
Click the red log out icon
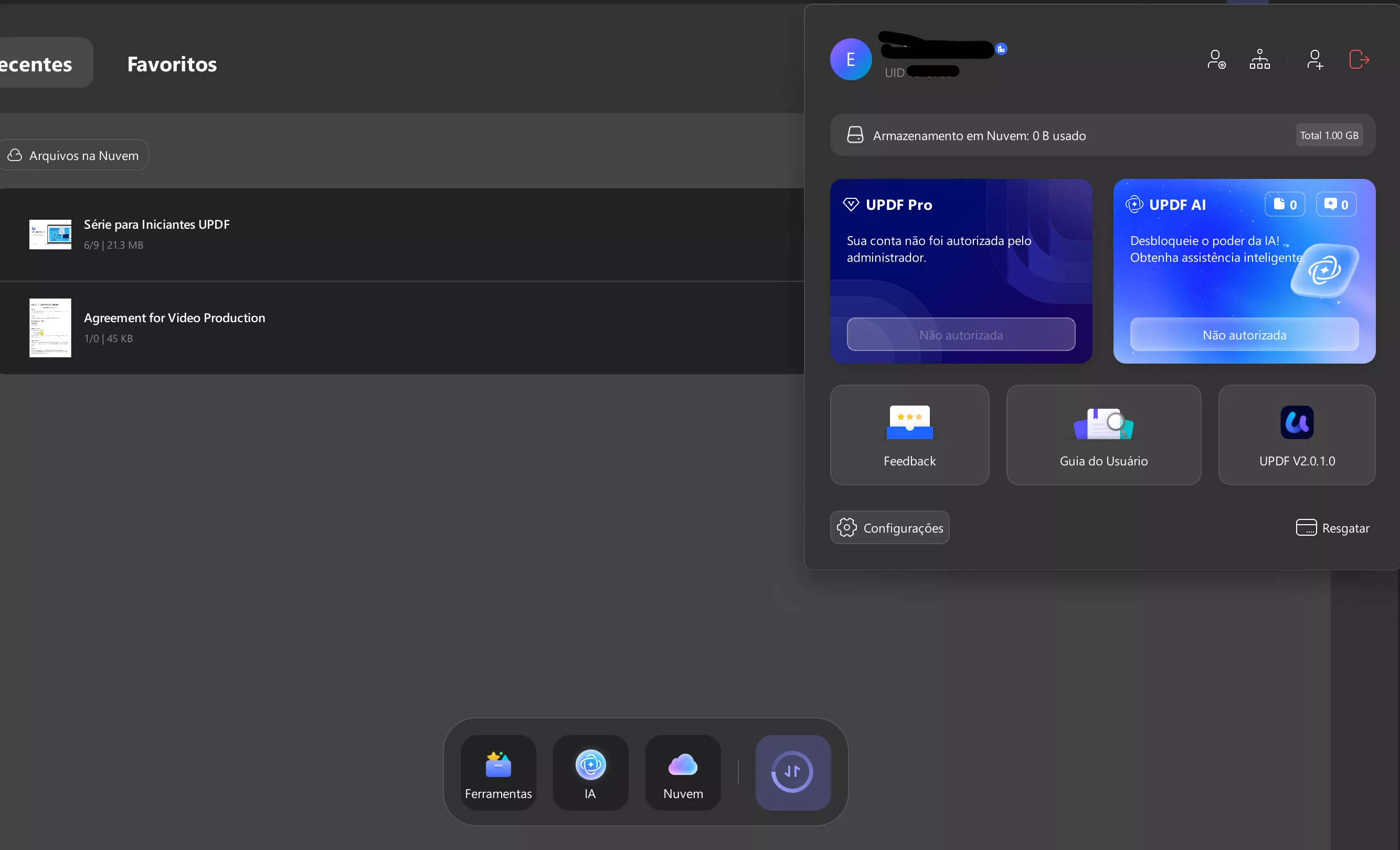click(x=1359, y=59)
